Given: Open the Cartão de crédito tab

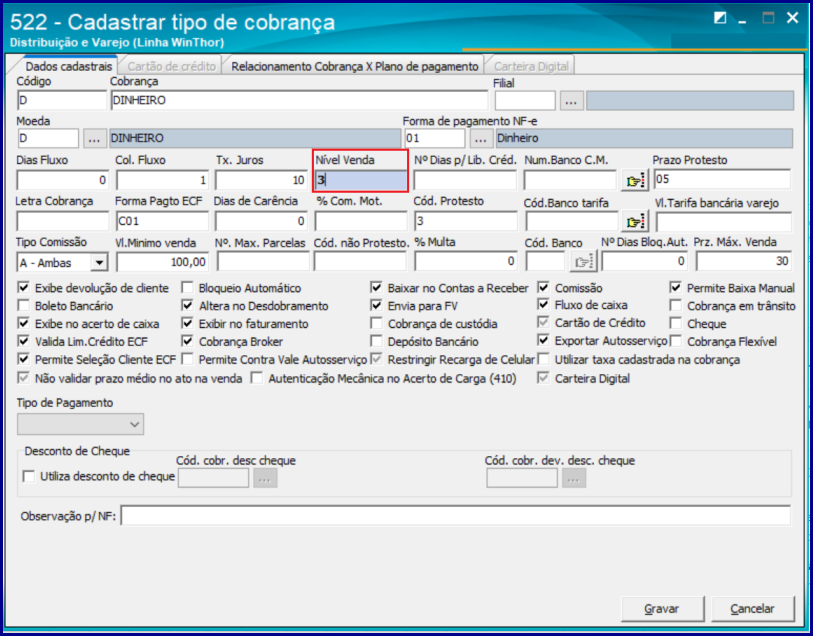Looking at the screenshot, I should [171, 66].
